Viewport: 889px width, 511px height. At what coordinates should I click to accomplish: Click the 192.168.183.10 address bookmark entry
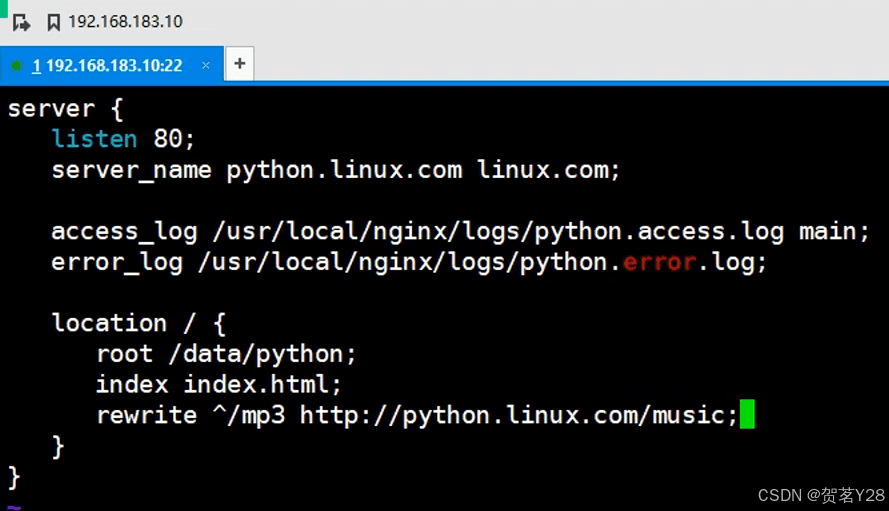point(125,21)
